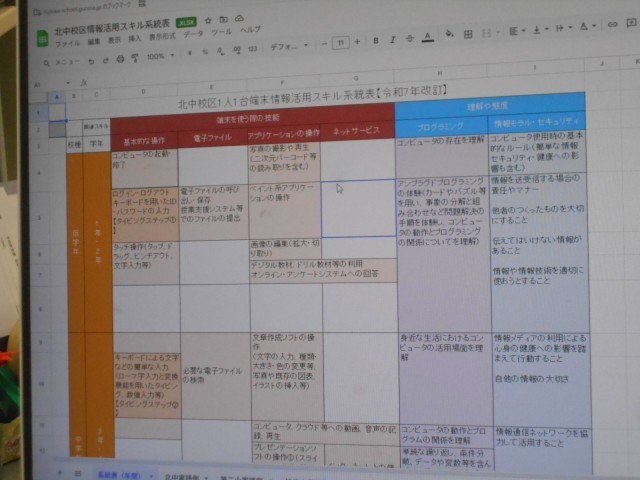Image resolution: width=640 pixels, height=480 pixels.
Task: Open the text color picker
Action: [428, 38]
